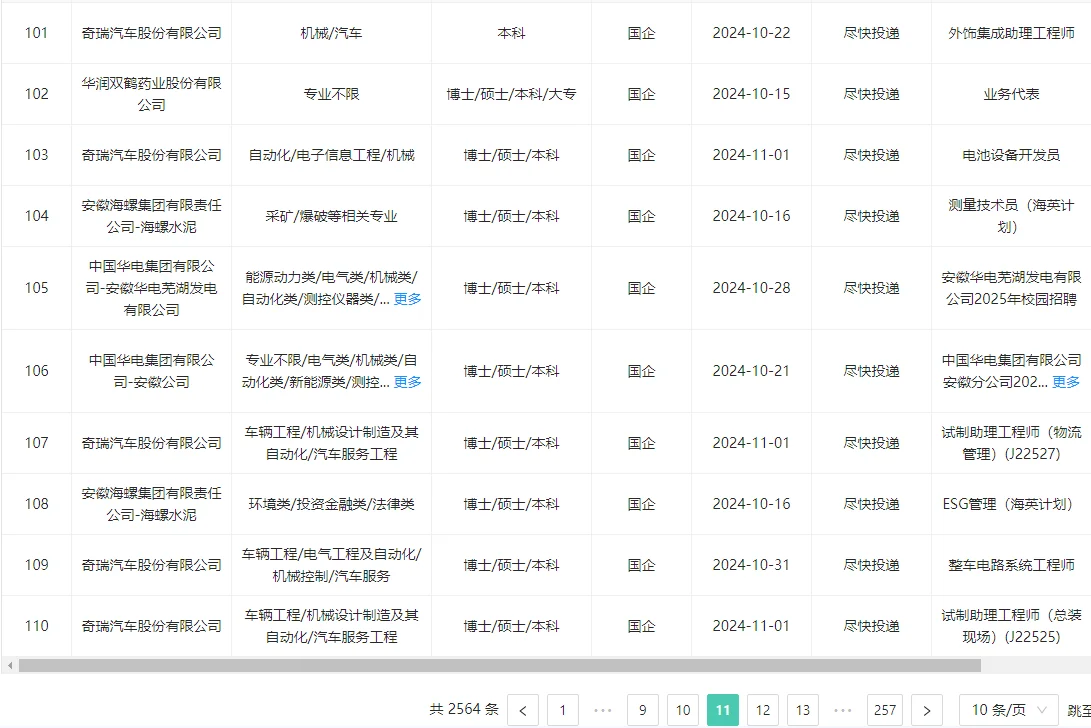Click 整车电路系统工程师 job title
This screenshot has height=728, width=1091.
(x=1011, y=564)
